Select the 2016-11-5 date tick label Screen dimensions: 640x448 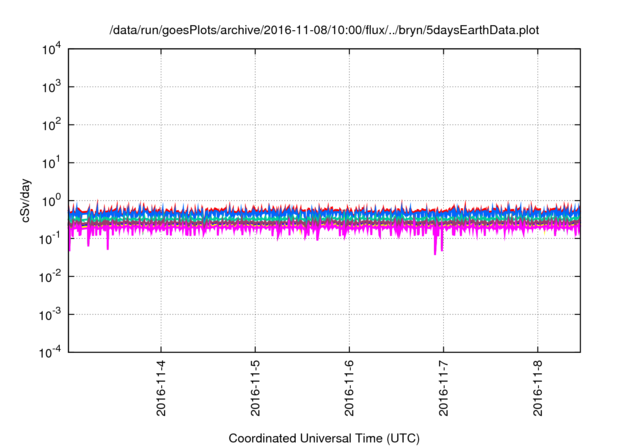coord(255,388)
